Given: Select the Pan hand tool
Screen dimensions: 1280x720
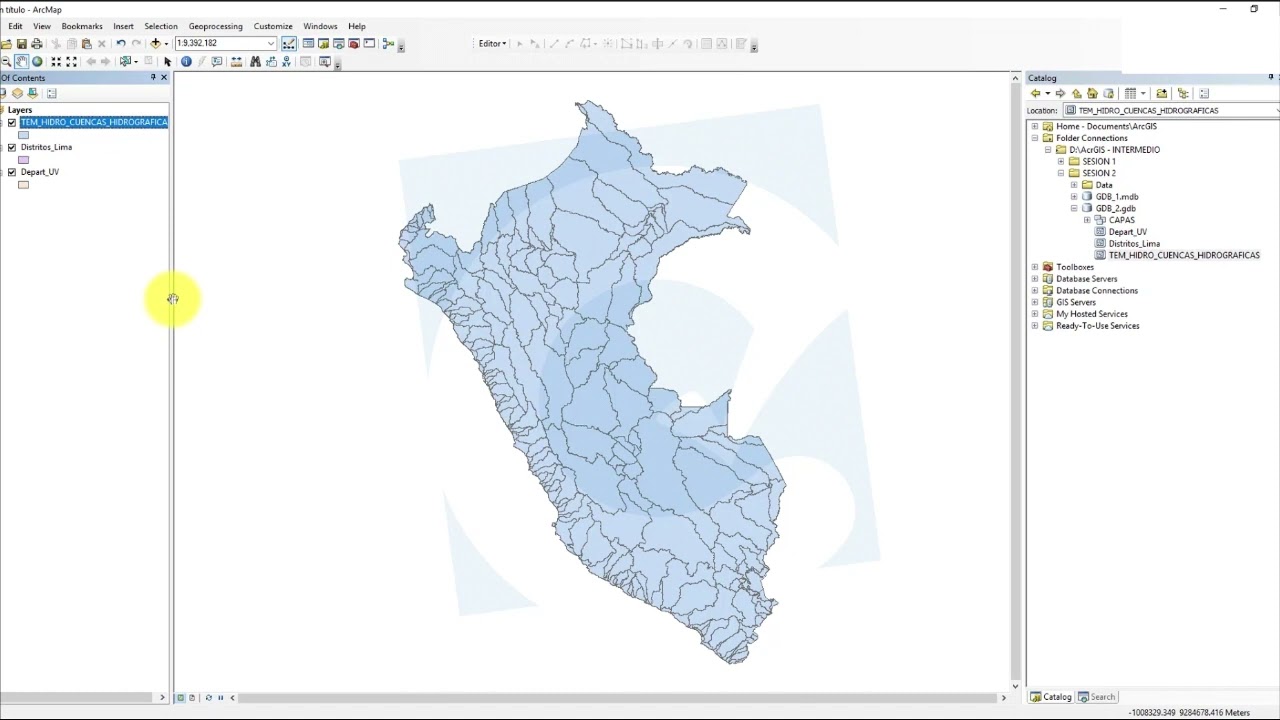Looking at the screenshot, I should [22, 61].
